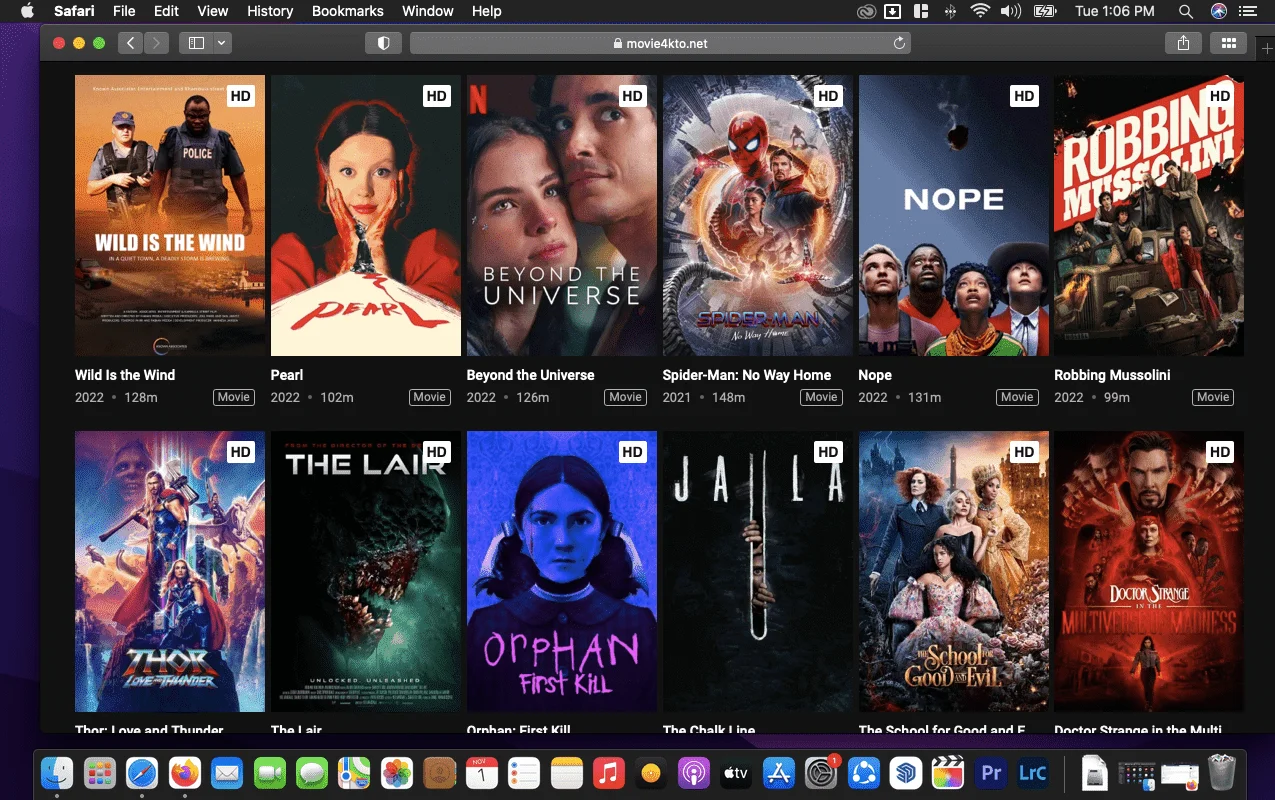Open the Wild Is the Wind poster
This screenshot has height=800, width=1275.
(x=170, y=215)
